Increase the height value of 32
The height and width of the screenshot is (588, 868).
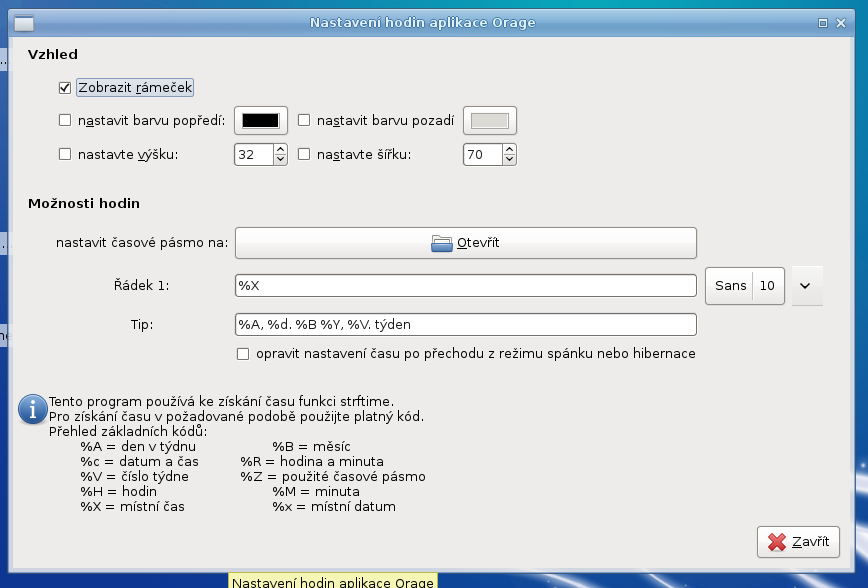[280, 150]
